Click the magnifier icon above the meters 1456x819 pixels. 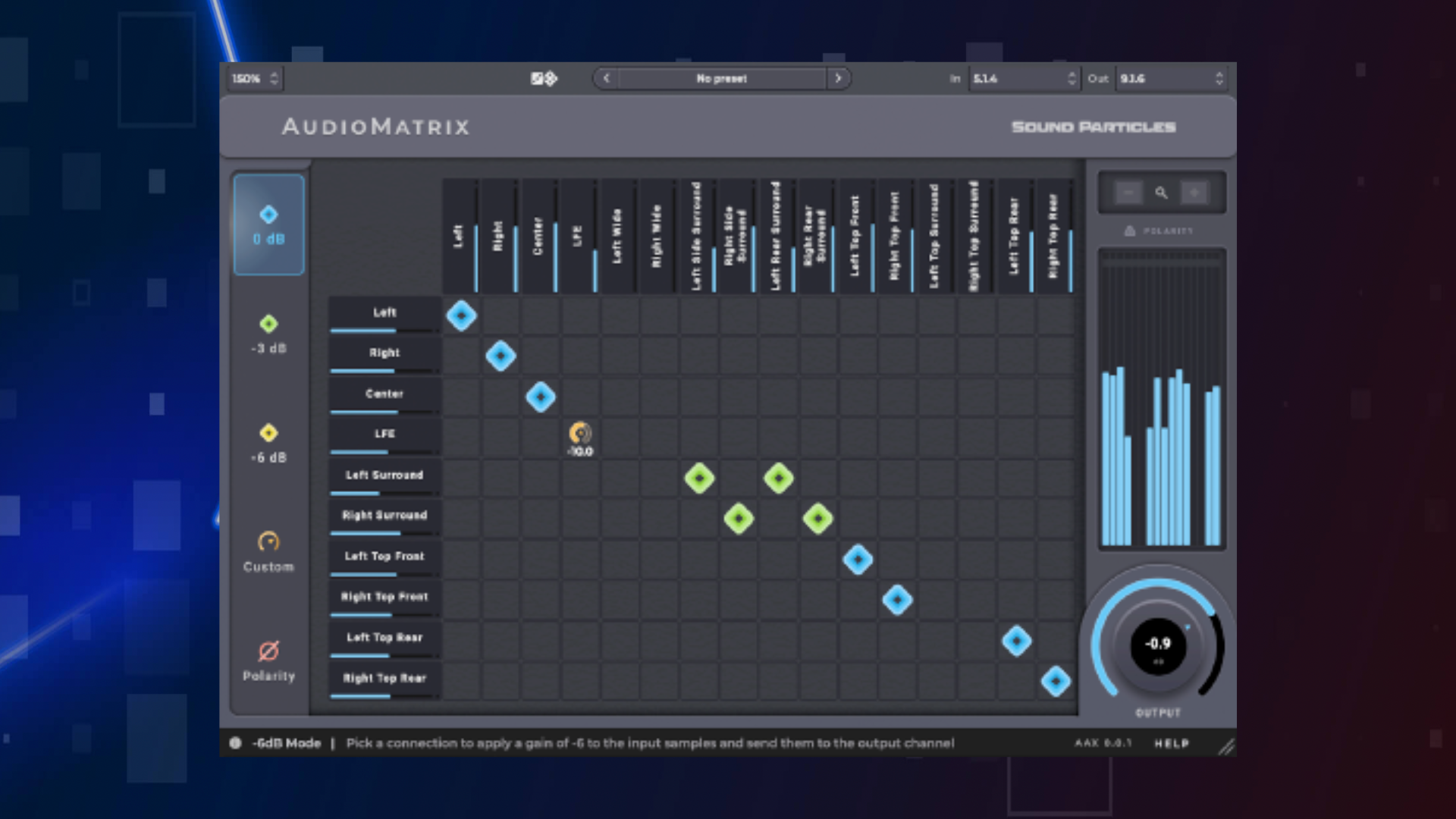[1160, 193]
